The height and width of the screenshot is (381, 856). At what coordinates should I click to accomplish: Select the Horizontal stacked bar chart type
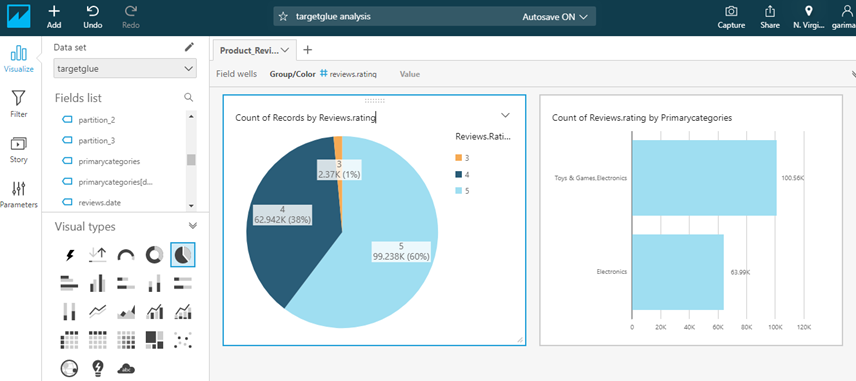point(126,283)
